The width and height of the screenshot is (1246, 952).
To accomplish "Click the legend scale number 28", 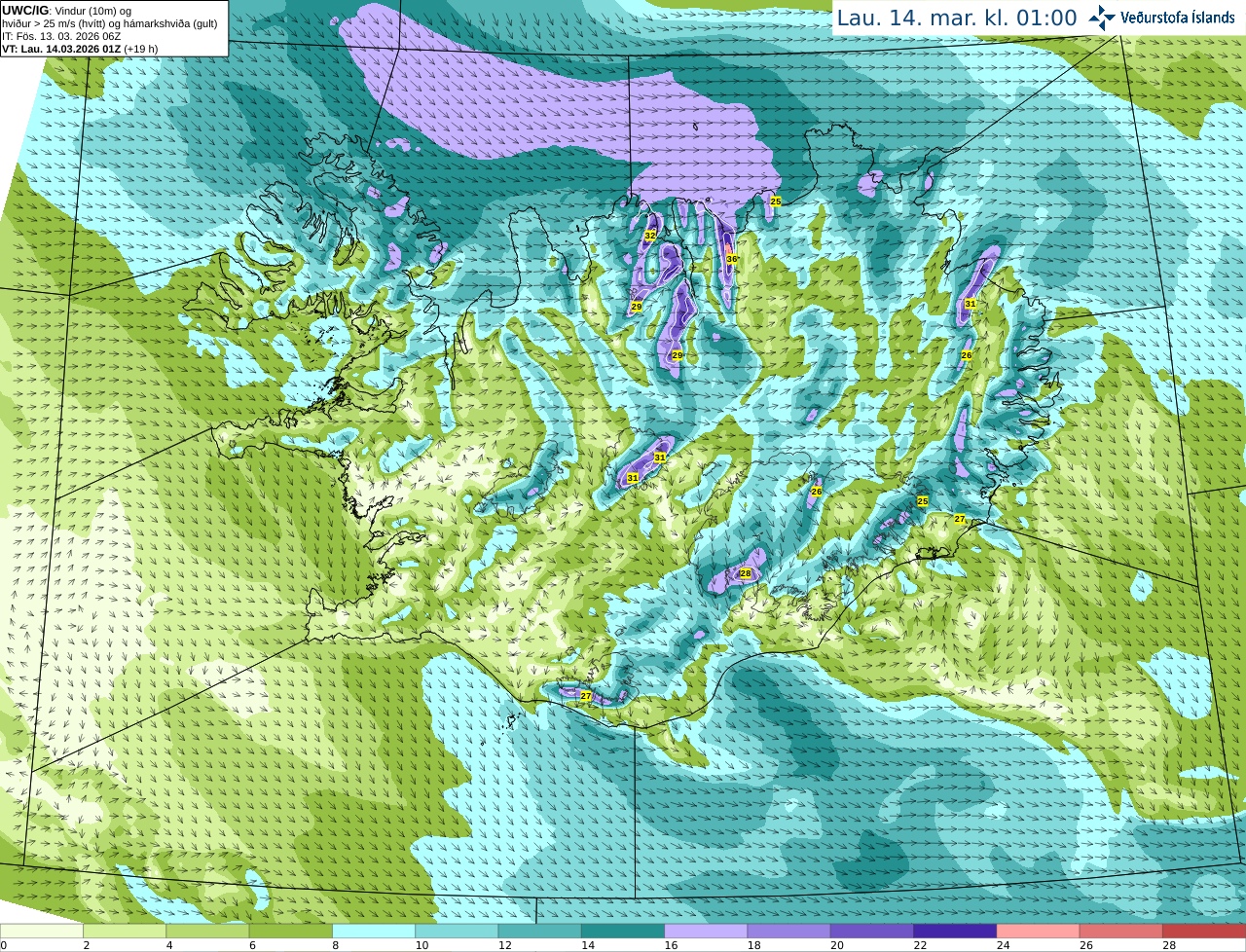I will (x=1169, y=945).
